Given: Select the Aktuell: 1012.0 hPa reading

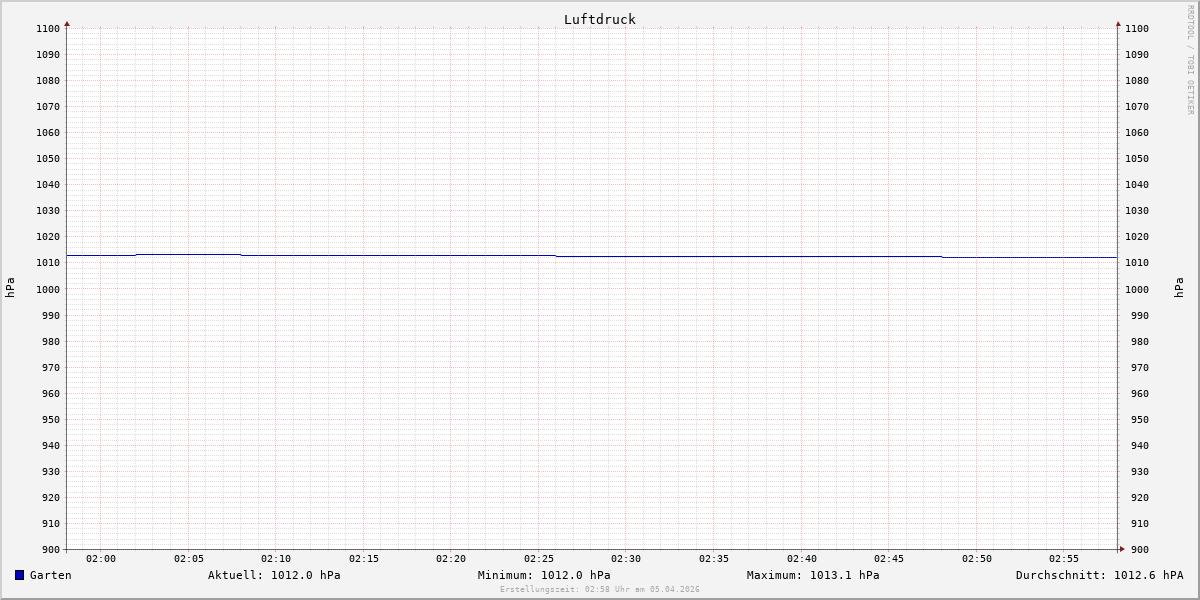Looking at the screenshot, I should (x=274, y=575).
